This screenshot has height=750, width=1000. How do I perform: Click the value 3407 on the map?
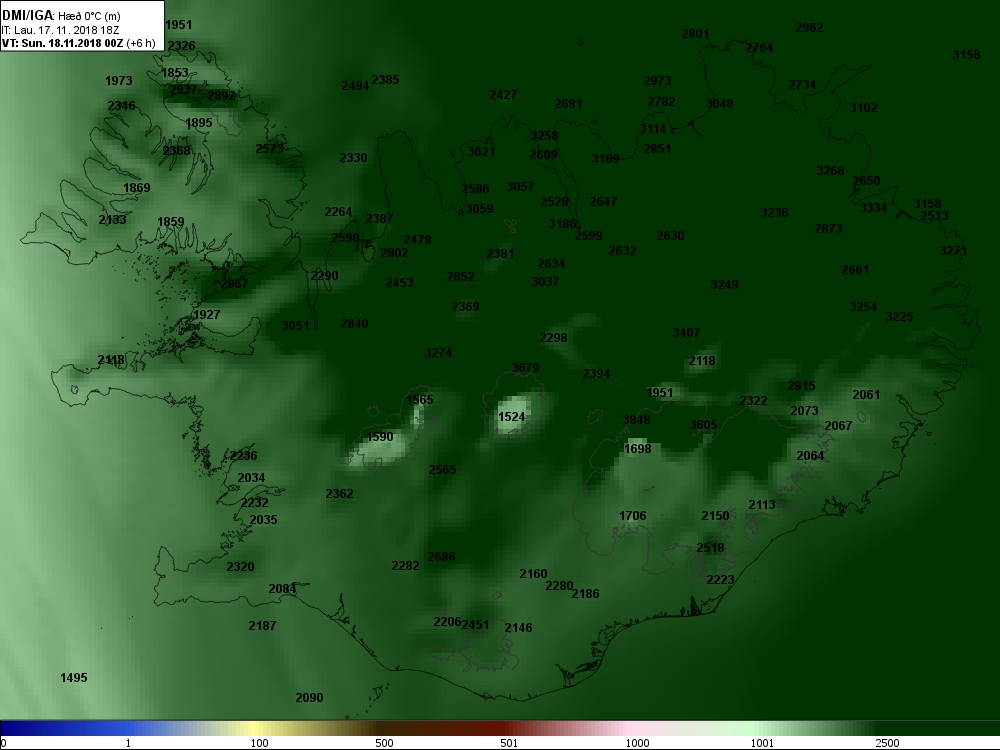[x=686, y=333]
